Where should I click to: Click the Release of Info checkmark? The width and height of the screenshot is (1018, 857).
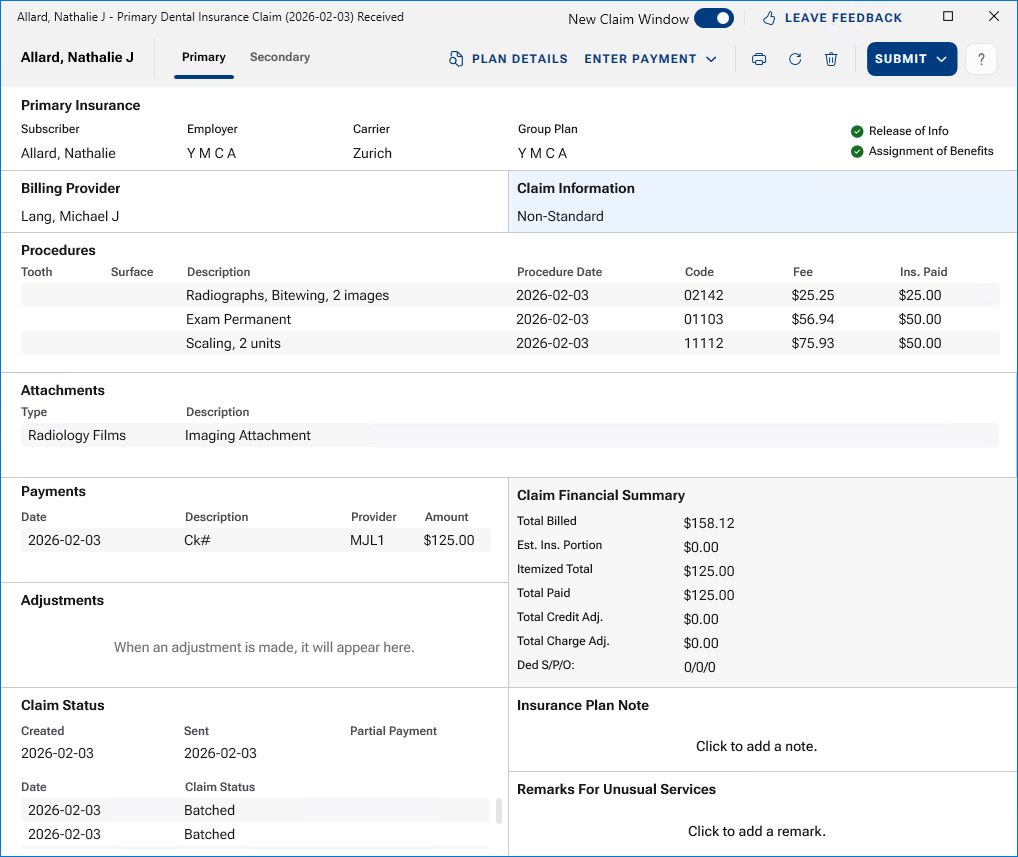click(x=857, y=131)
